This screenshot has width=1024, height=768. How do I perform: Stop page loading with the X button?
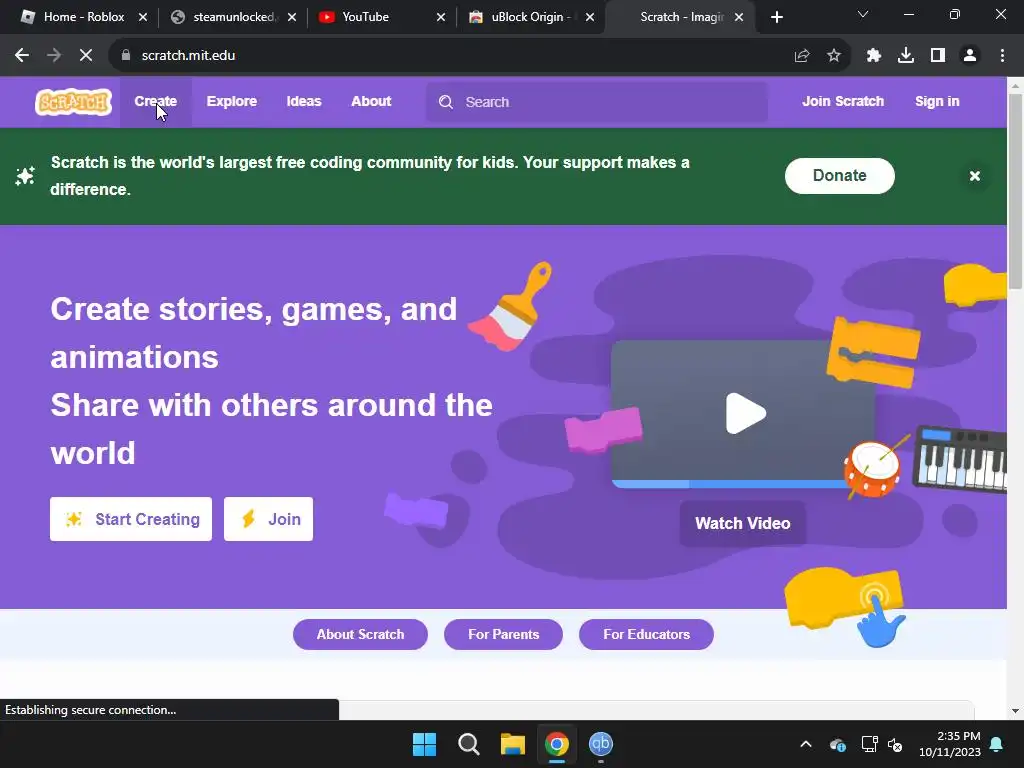[86, 56]
